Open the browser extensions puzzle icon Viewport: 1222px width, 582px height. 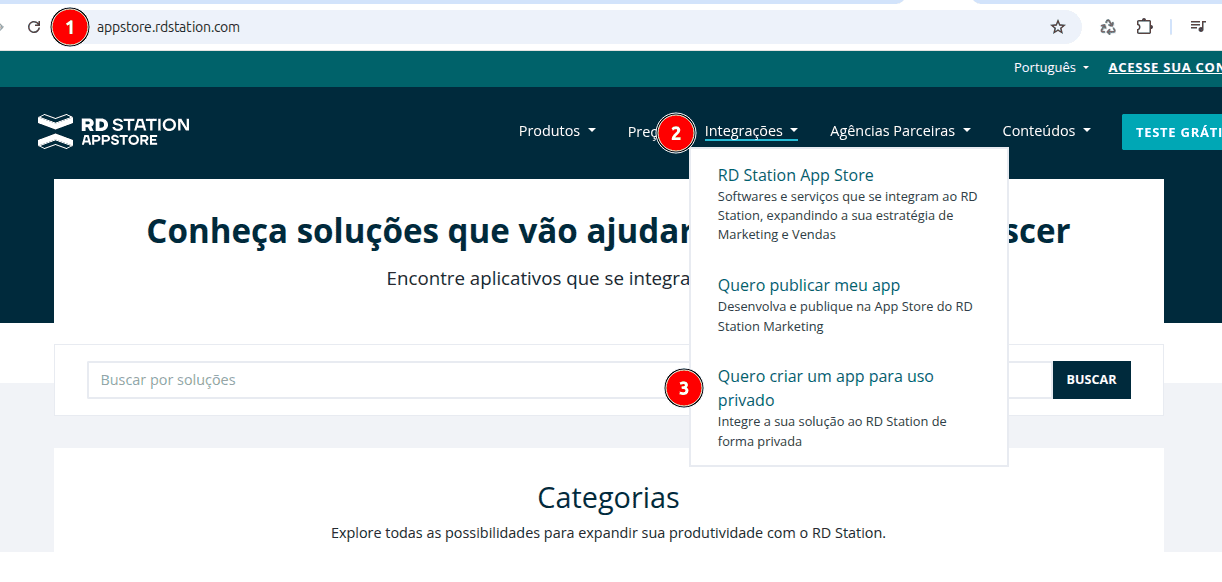[1144, 27]
